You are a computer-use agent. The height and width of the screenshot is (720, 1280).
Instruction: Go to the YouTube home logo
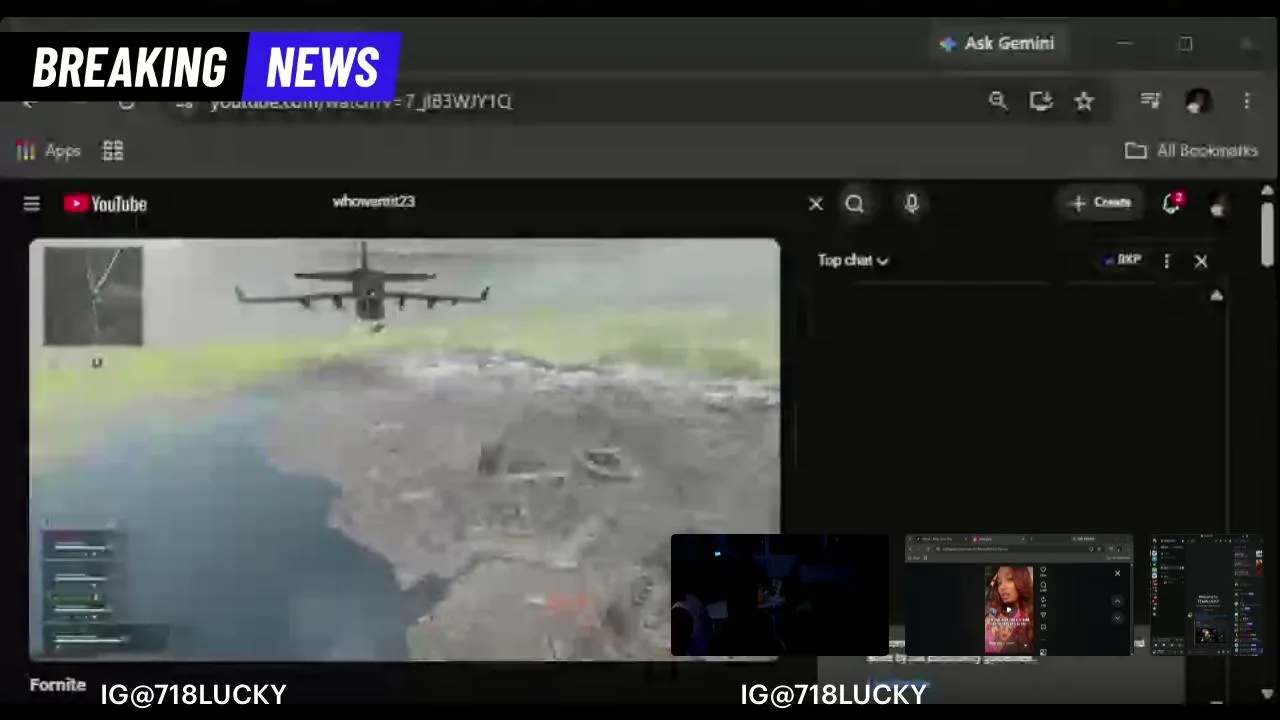click(x=105, y=204)
